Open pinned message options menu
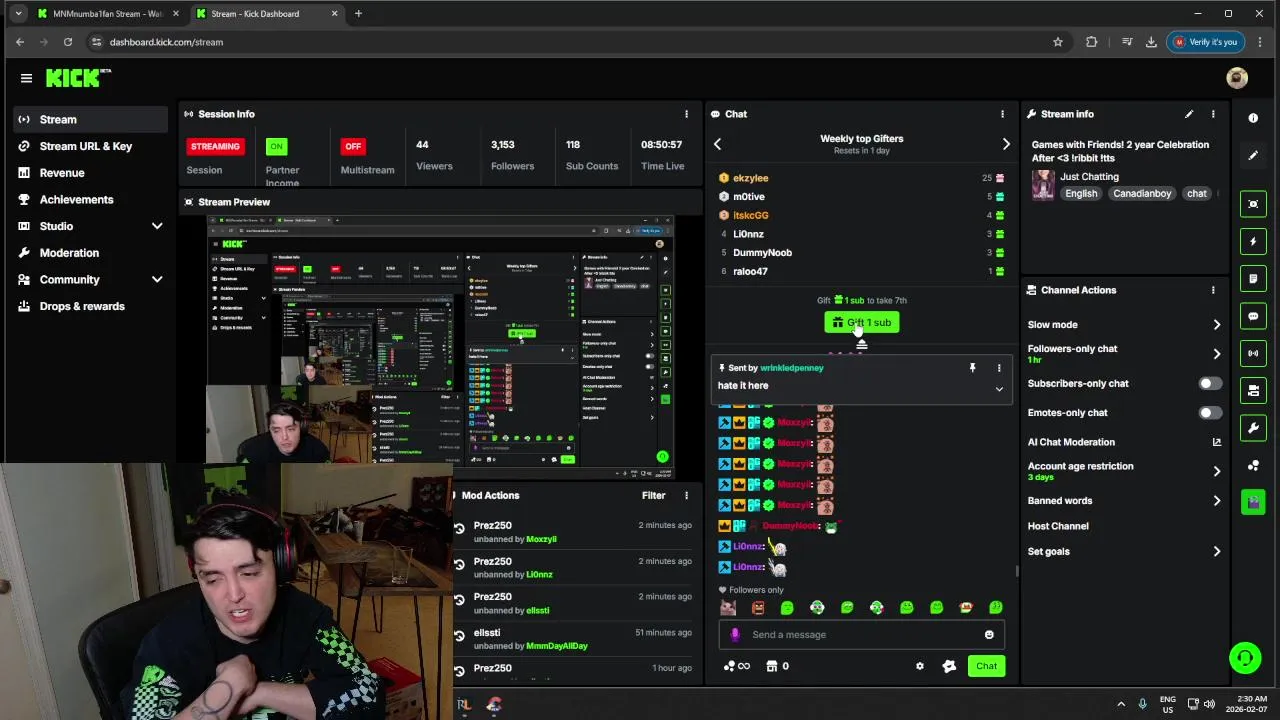The width and height of the screenshot is (1280, 720). pos(998,368)
